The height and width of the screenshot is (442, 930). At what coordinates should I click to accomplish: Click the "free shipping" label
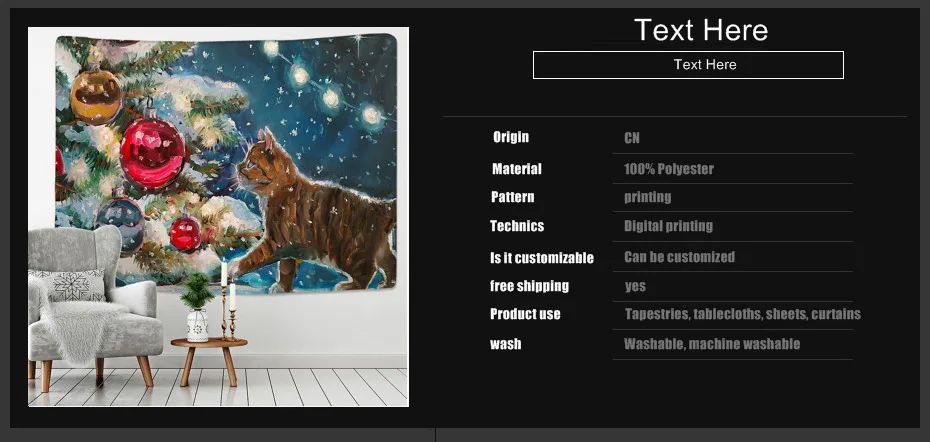(x=529, y=286)
